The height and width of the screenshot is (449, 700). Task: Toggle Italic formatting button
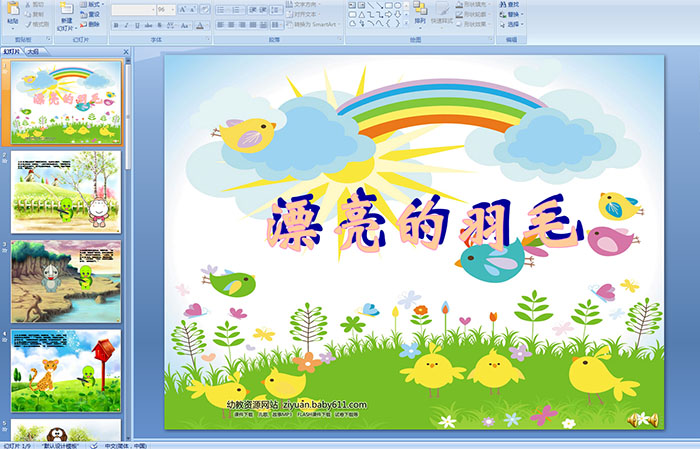(125, 25)
